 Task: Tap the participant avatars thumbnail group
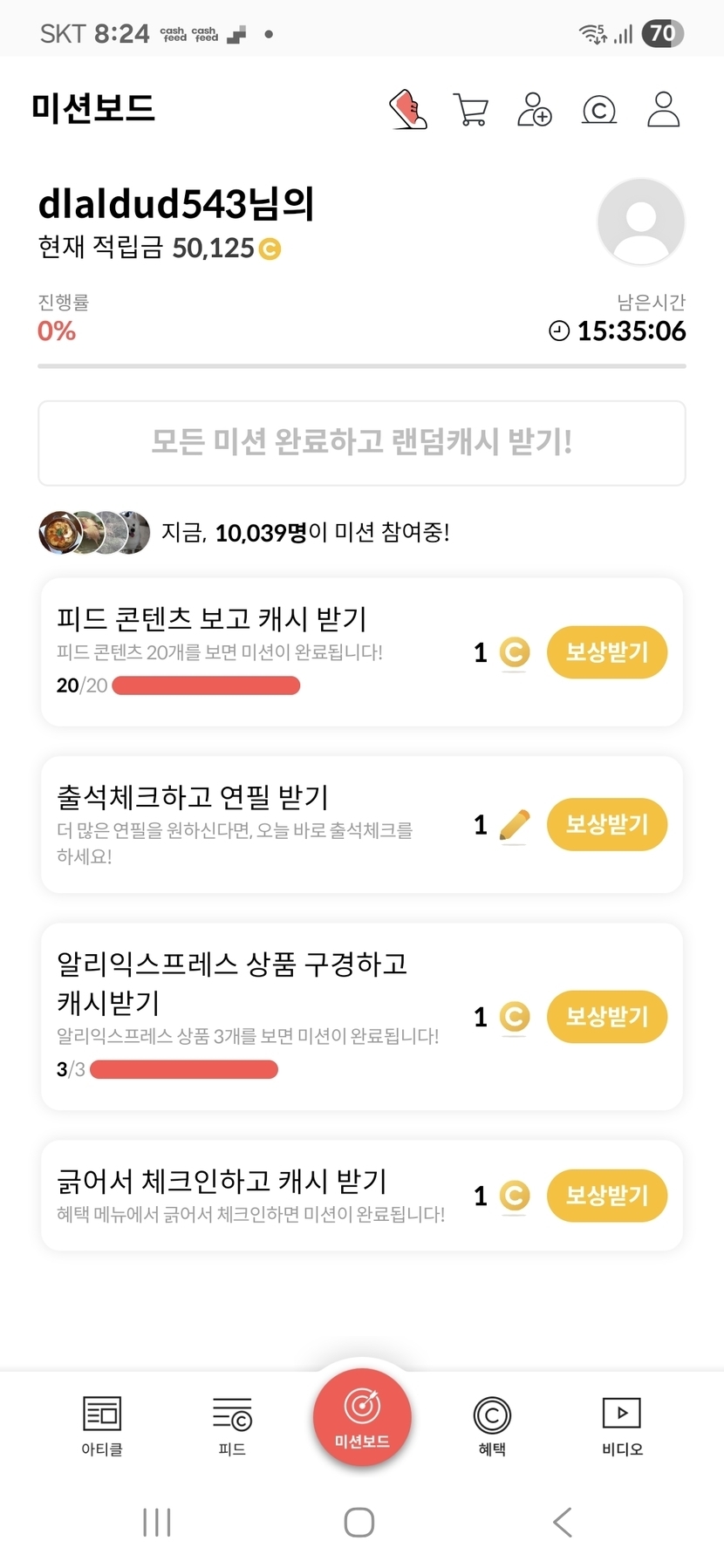tap(94, 532)
